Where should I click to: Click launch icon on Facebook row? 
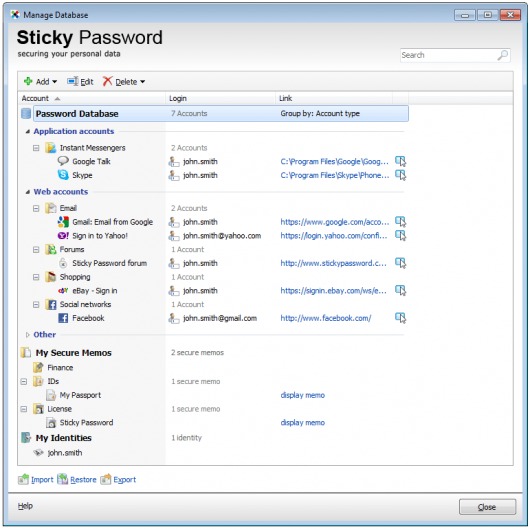coord(401,318)
